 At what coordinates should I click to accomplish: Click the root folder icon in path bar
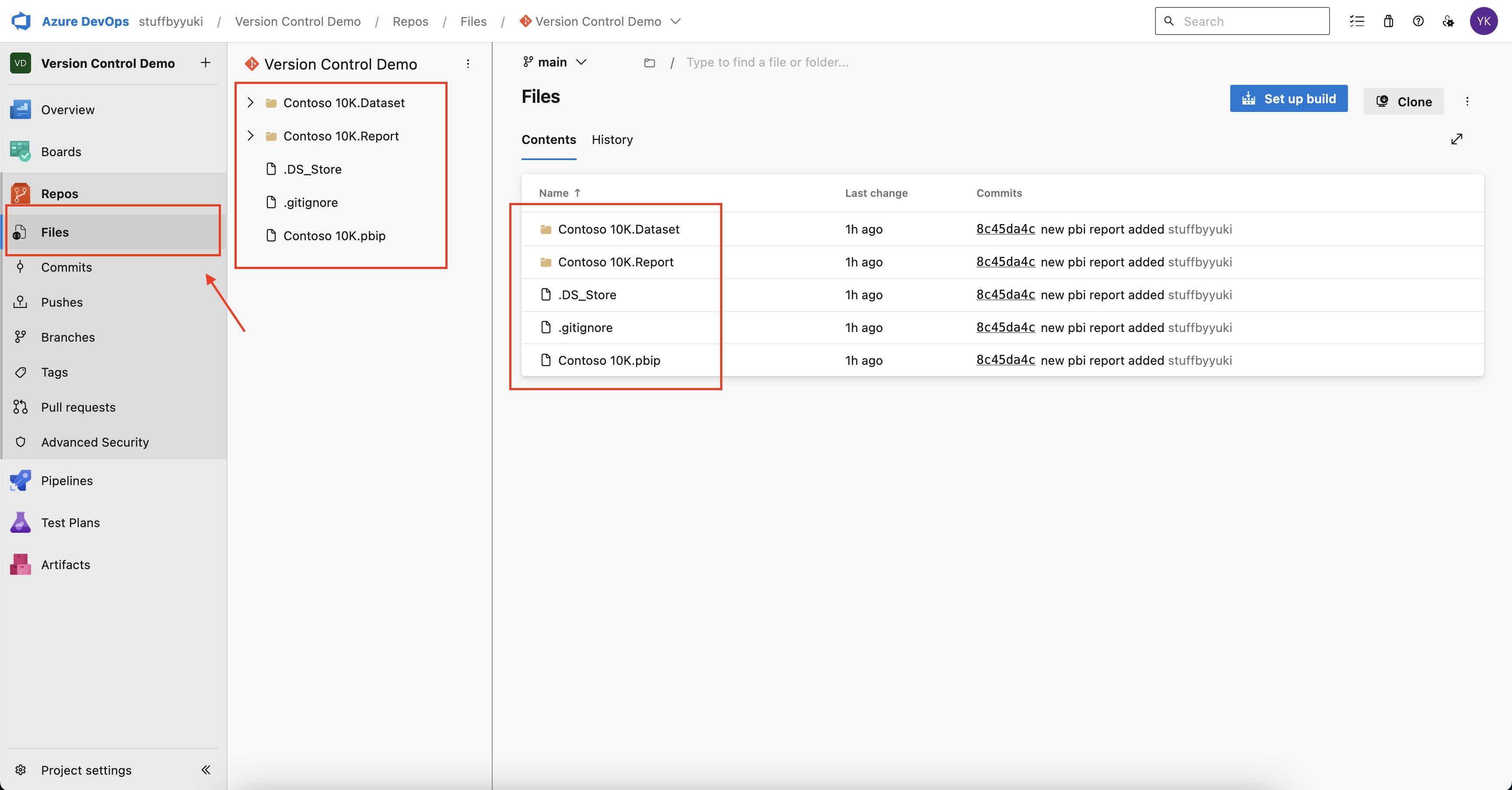649,62
